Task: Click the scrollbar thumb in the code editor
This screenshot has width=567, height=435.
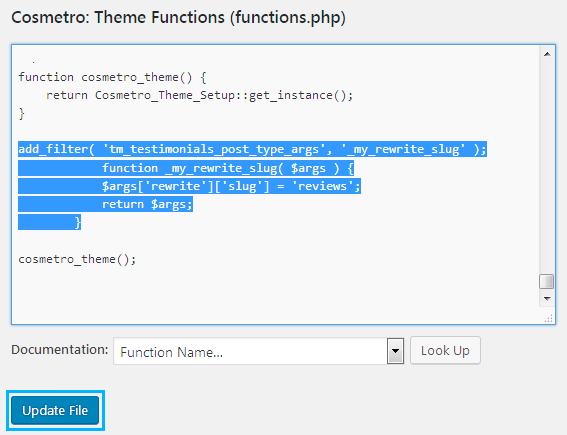Action: click(x=546, y=281)
